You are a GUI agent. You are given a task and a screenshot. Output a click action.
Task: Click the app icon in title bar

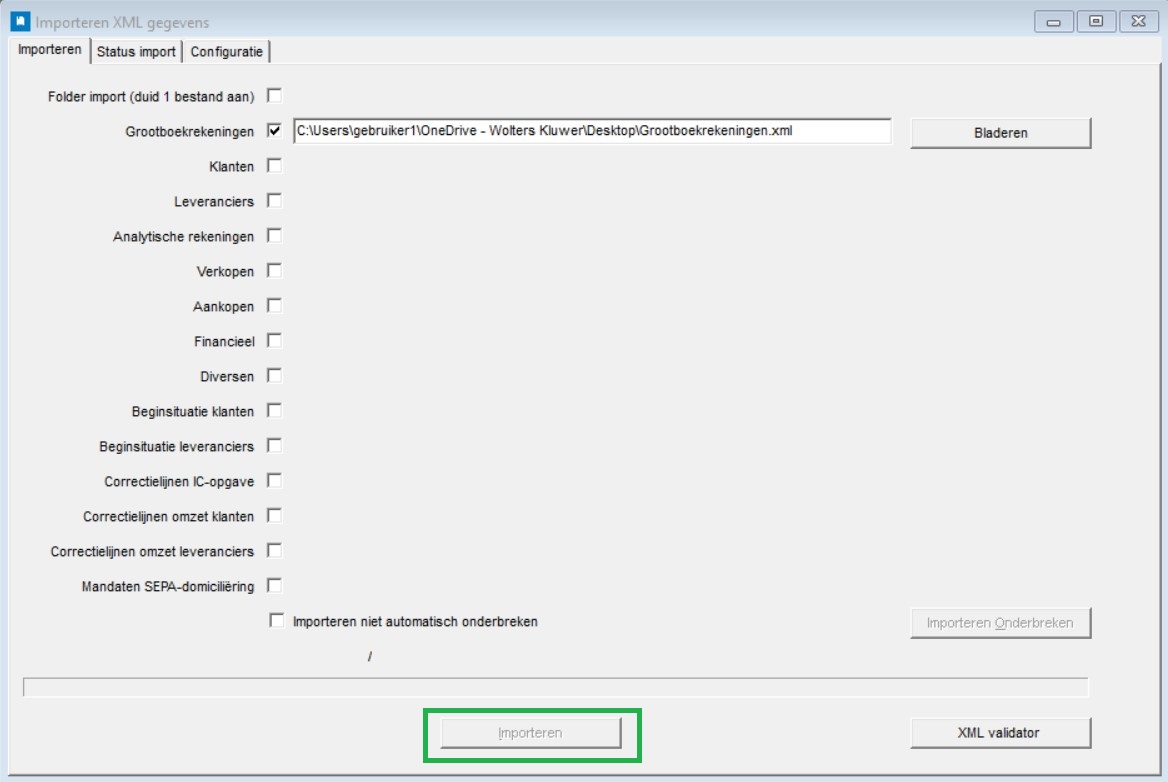(x=19, y=21)
